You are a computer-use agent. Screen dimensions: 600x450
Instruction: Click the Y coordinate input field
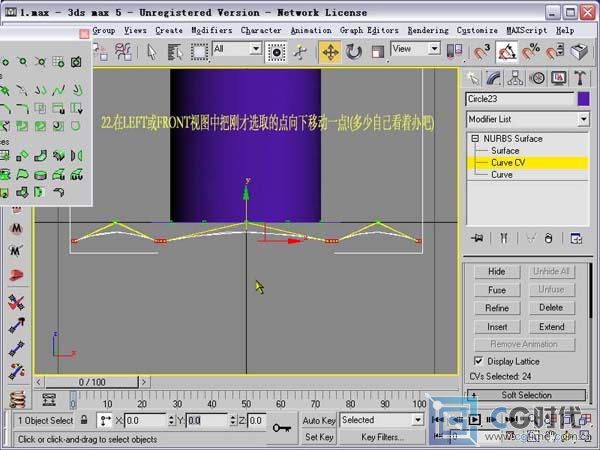tap(206, 421)
